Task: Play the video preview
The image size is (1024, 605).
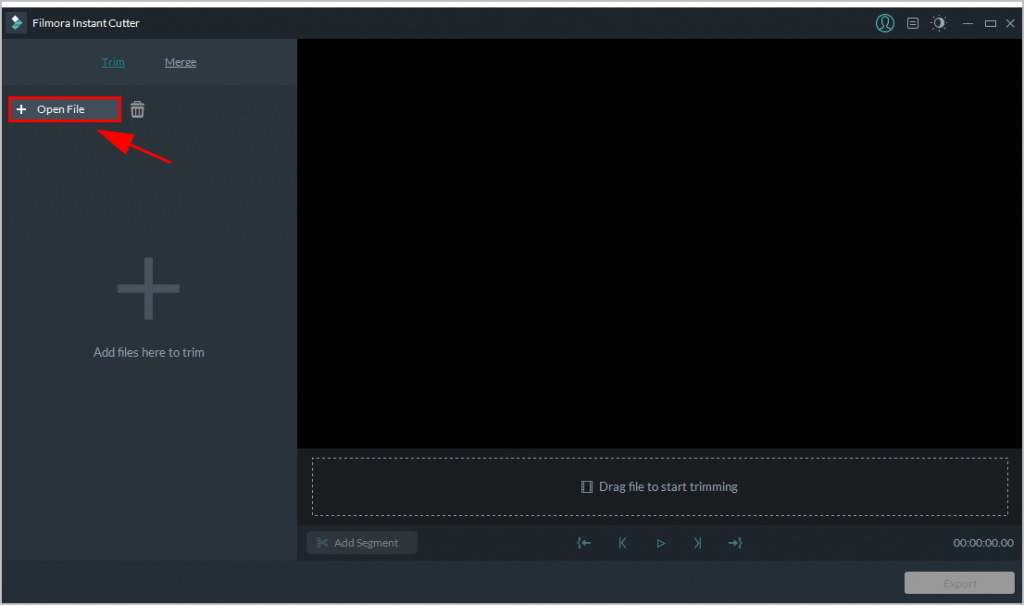Action: pos(660,543)
